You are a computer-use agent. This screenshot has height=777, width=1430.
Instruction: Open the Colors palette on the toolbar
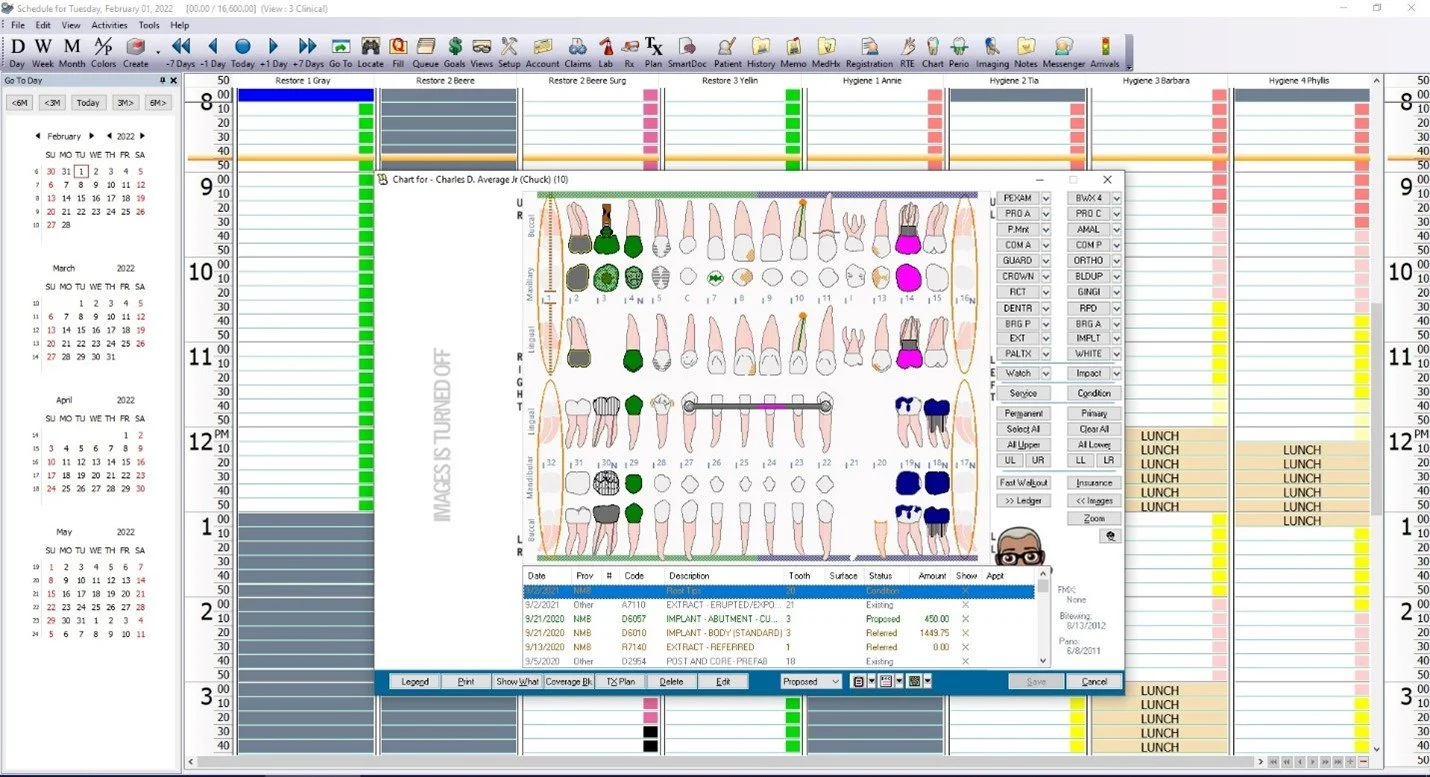pos(103,47)
